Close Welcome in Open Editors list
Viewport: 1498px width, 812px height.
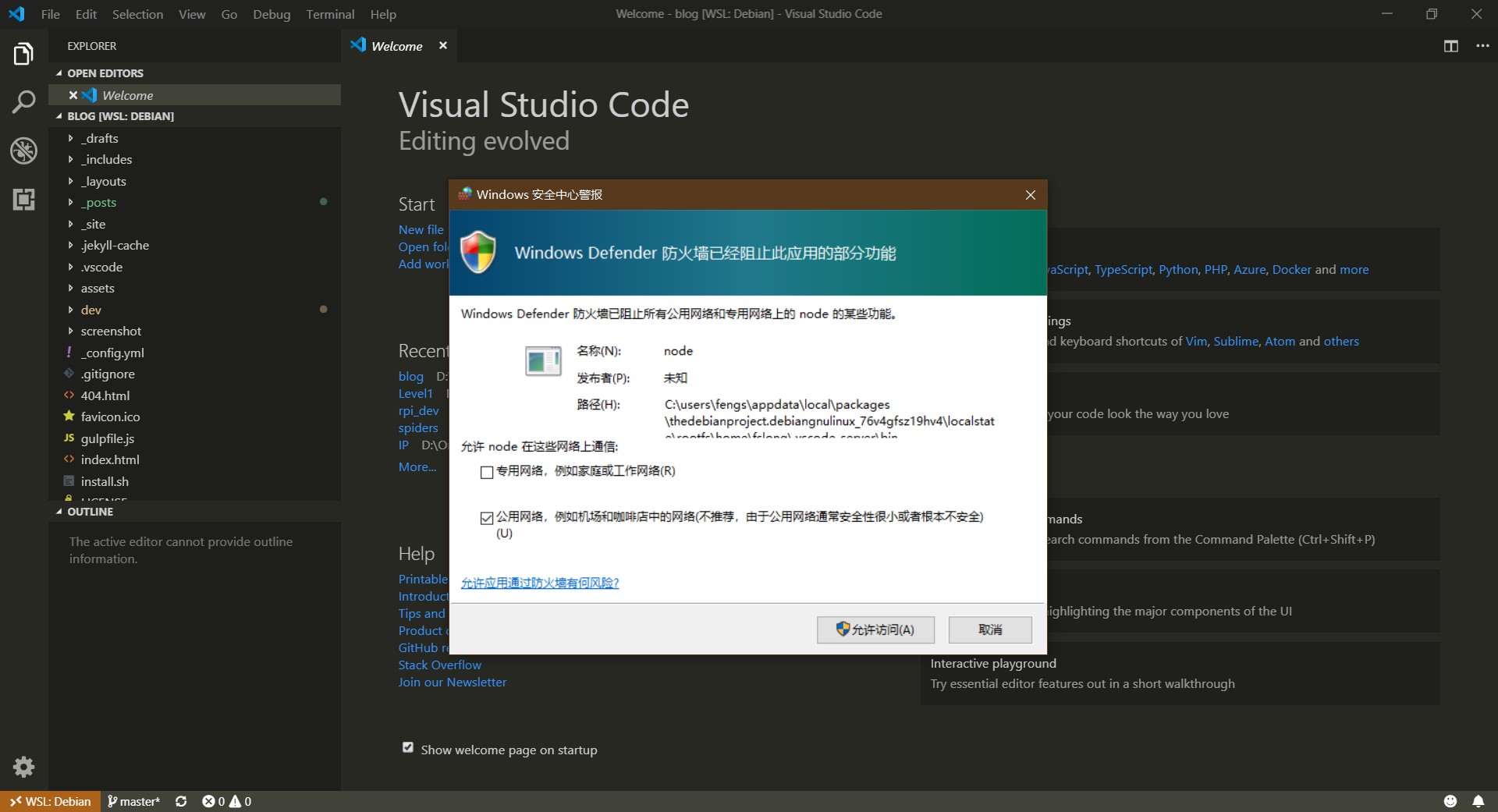point(73,95)
